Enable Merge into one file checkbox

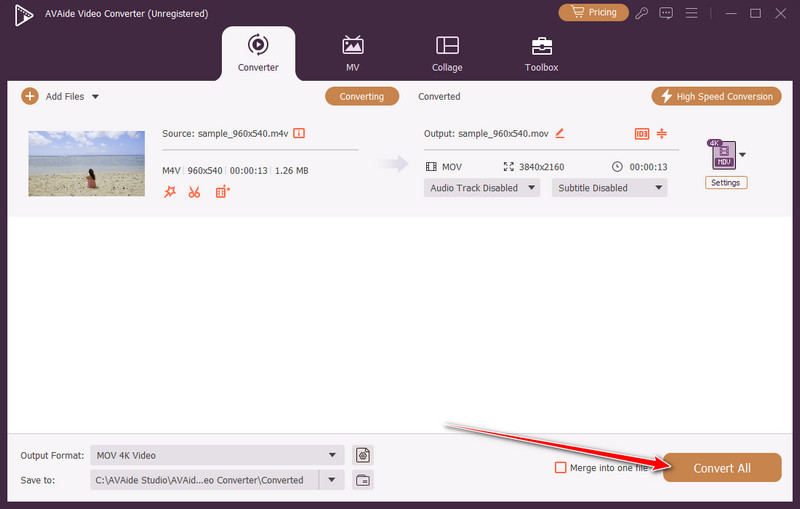coord(560,468)
